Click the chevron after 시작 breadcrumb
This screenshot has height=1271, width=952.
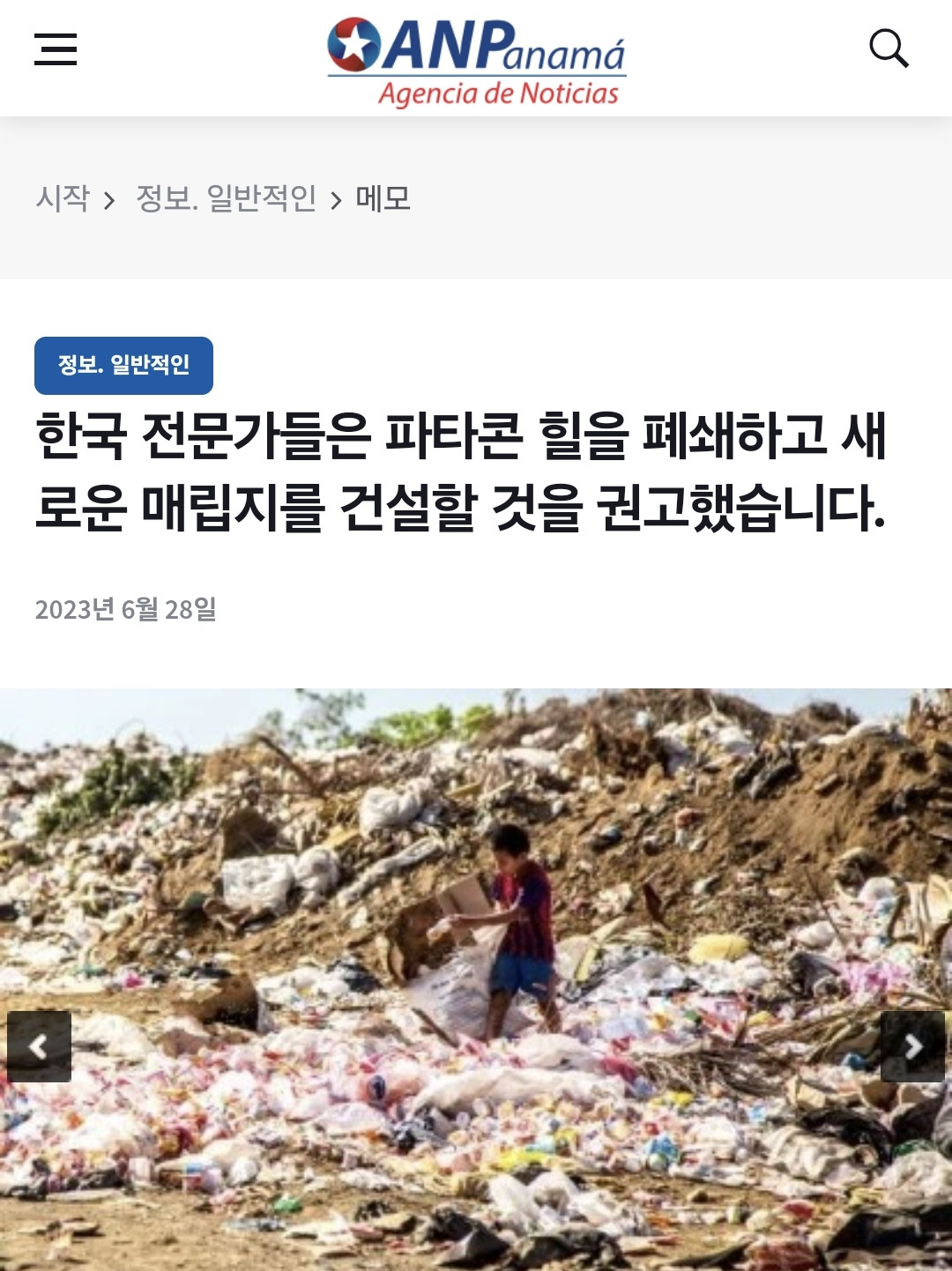tap(109, 201)
